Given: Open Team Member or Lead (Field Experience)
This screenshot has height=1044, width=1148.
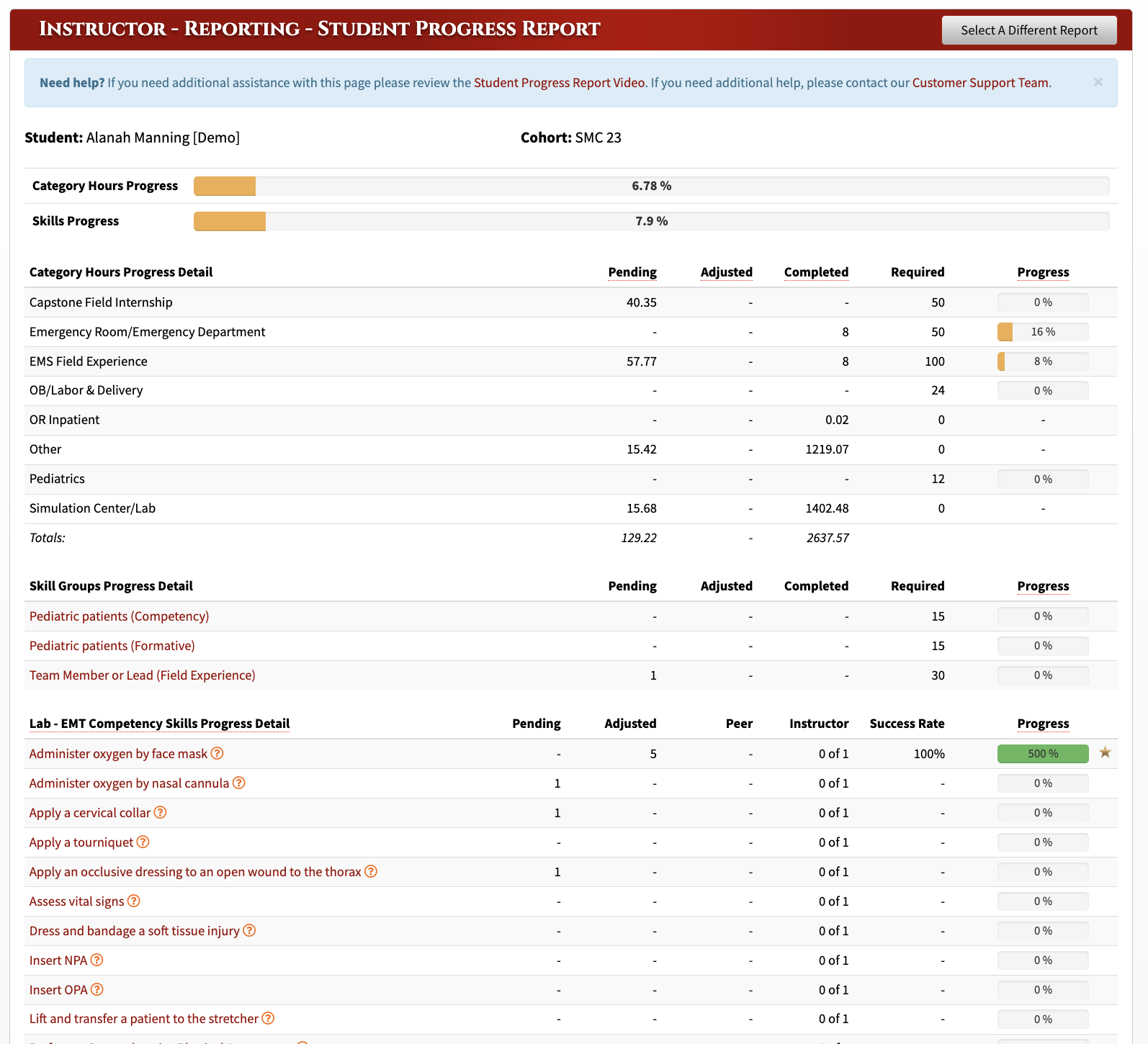Looking at the screenshot, I should pos(143,675).
